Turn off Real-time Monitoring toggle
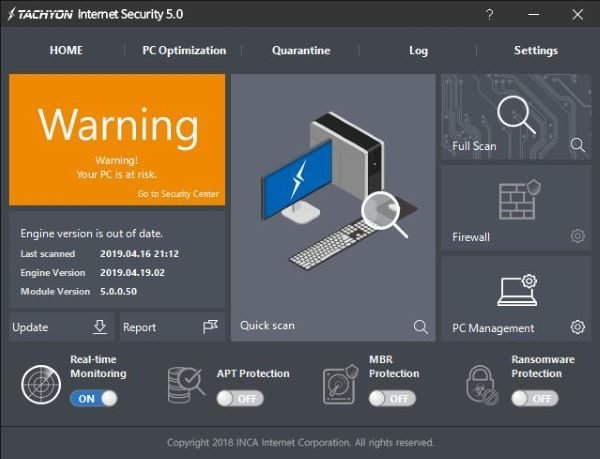 [94, 399]
